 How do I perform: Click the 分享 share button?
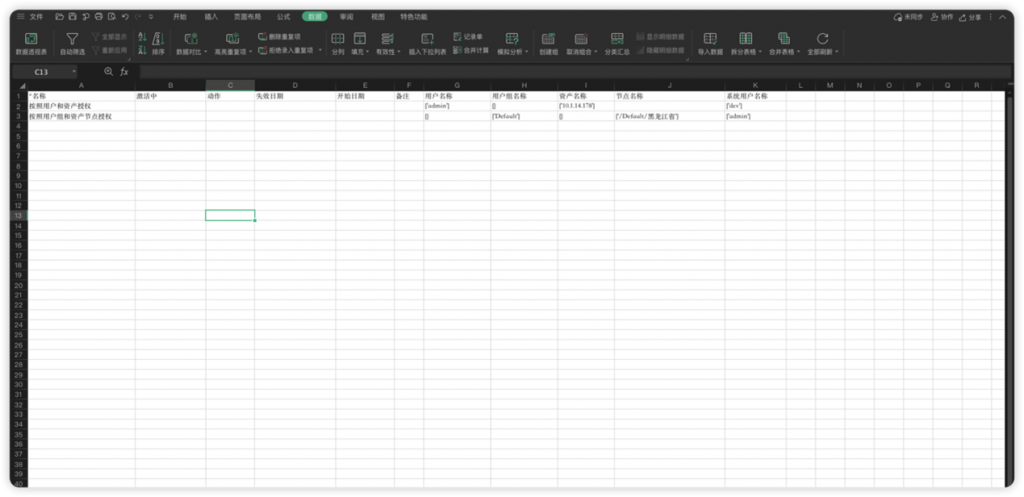pyautogui.click(x=970, y=16)
